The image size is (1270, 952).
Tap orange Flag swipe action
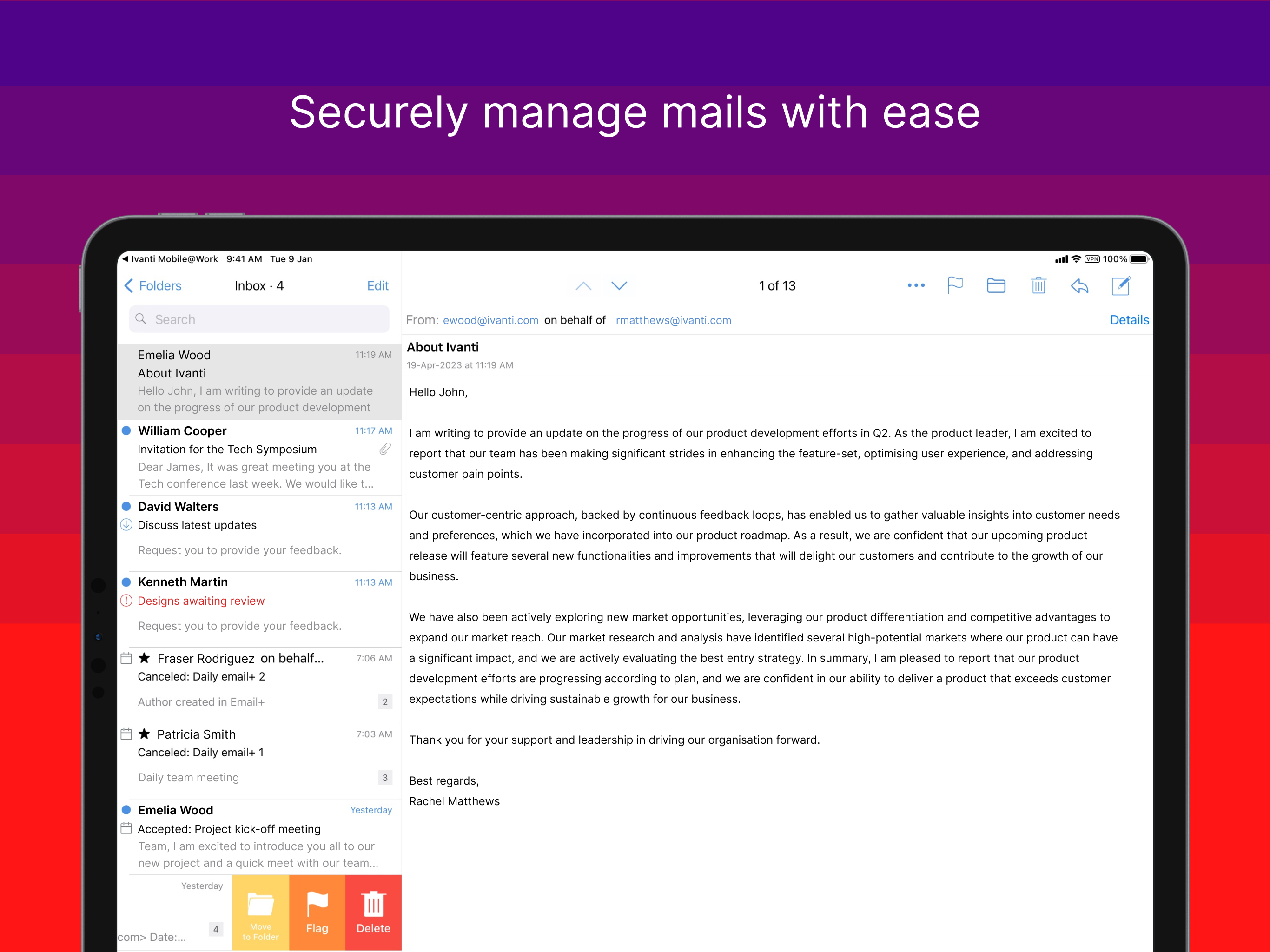pos(317,912)
